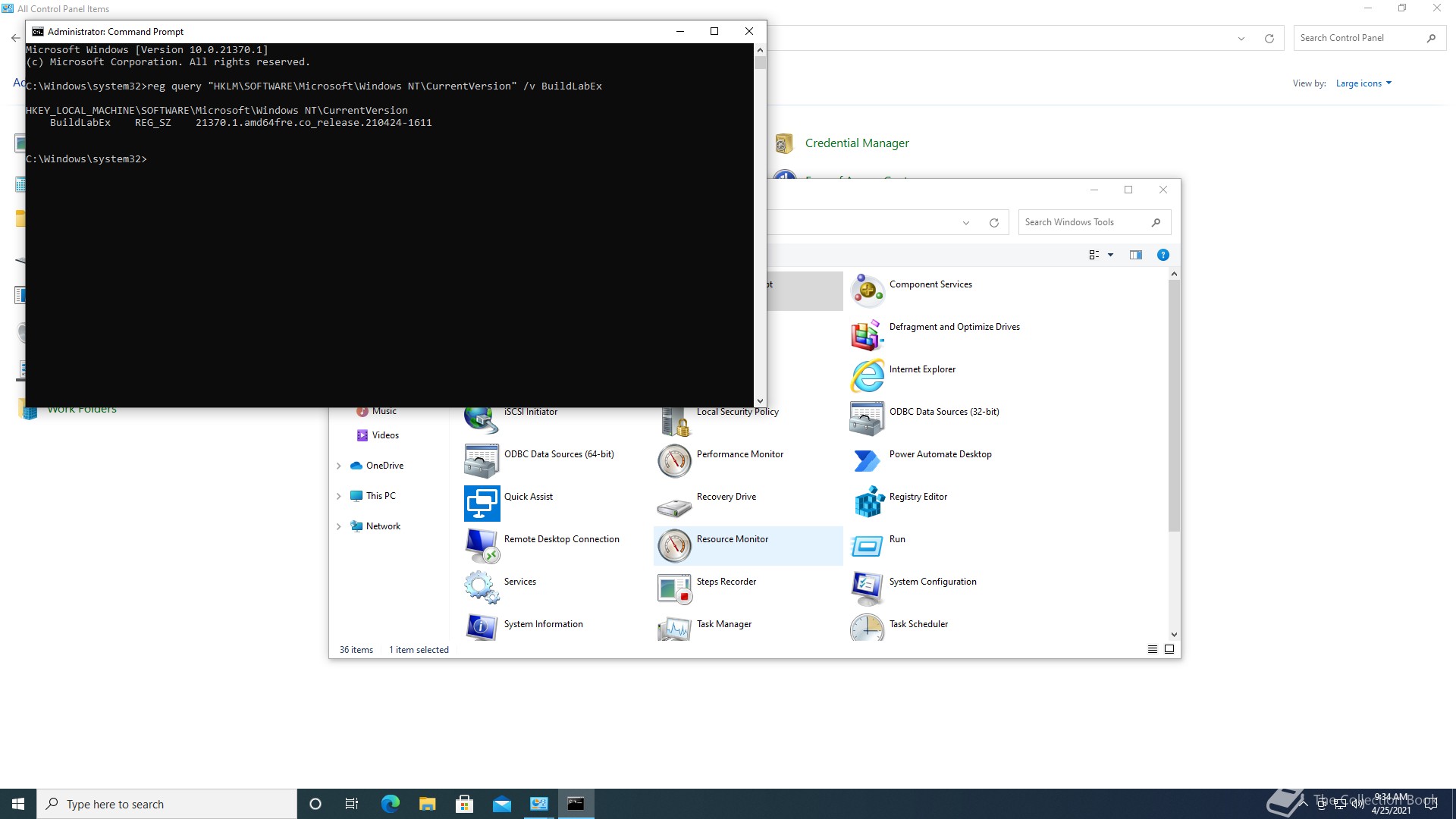Click Microsoft Edge on the taskbar
The width and height of the screenshot is (1456, 819).
391,804
